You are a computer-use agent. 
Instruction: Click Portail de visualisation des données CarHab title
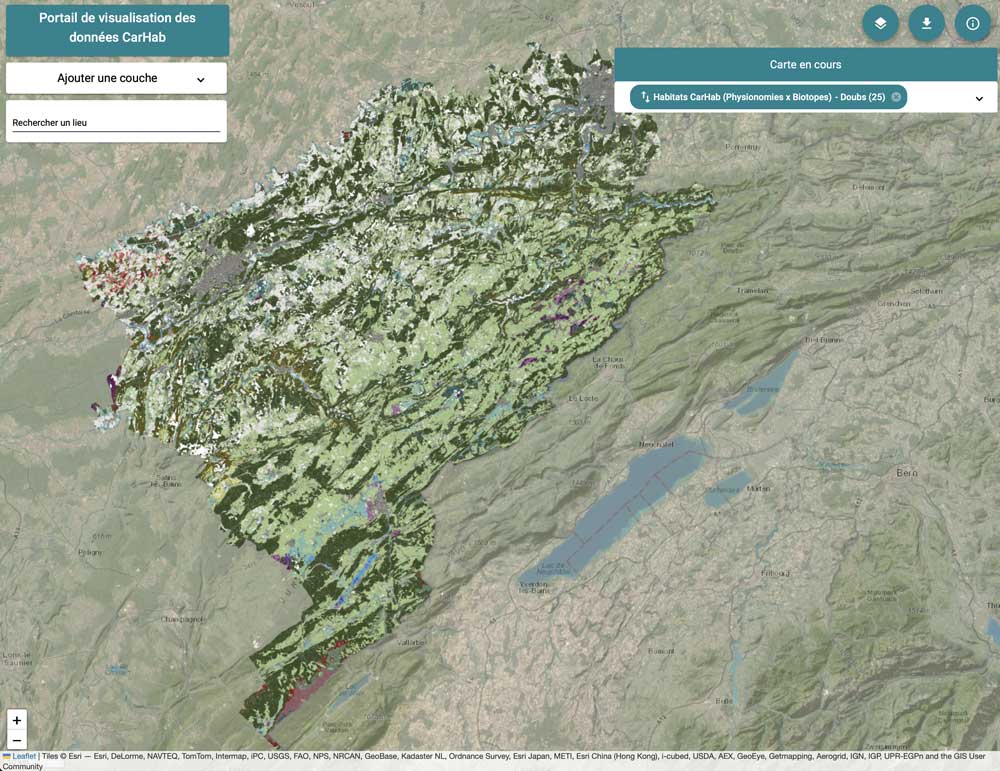tap(117, 28)
